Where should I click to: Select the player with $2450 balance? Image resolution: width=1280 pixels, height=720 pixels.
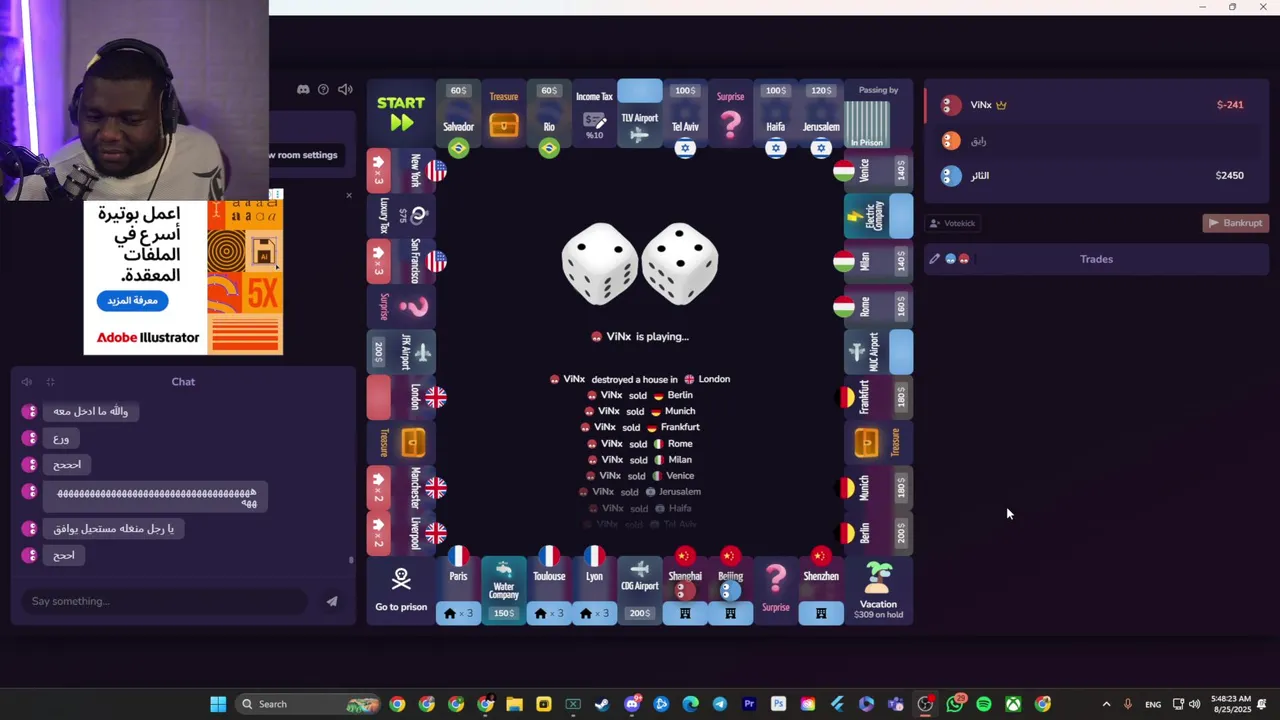coord(1097,176)
